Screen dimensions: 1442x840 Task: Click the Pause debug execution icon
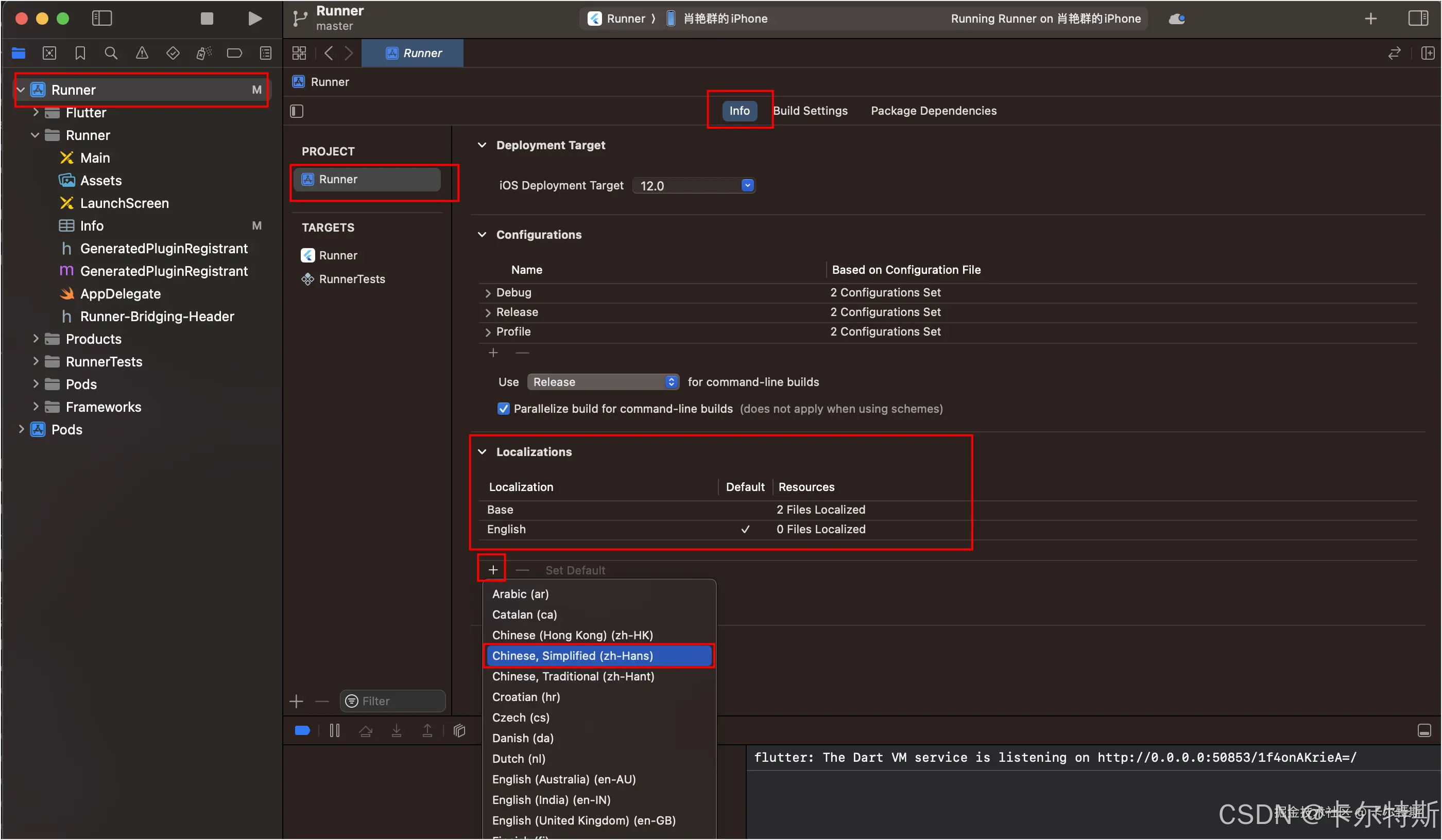coord(335,730)
